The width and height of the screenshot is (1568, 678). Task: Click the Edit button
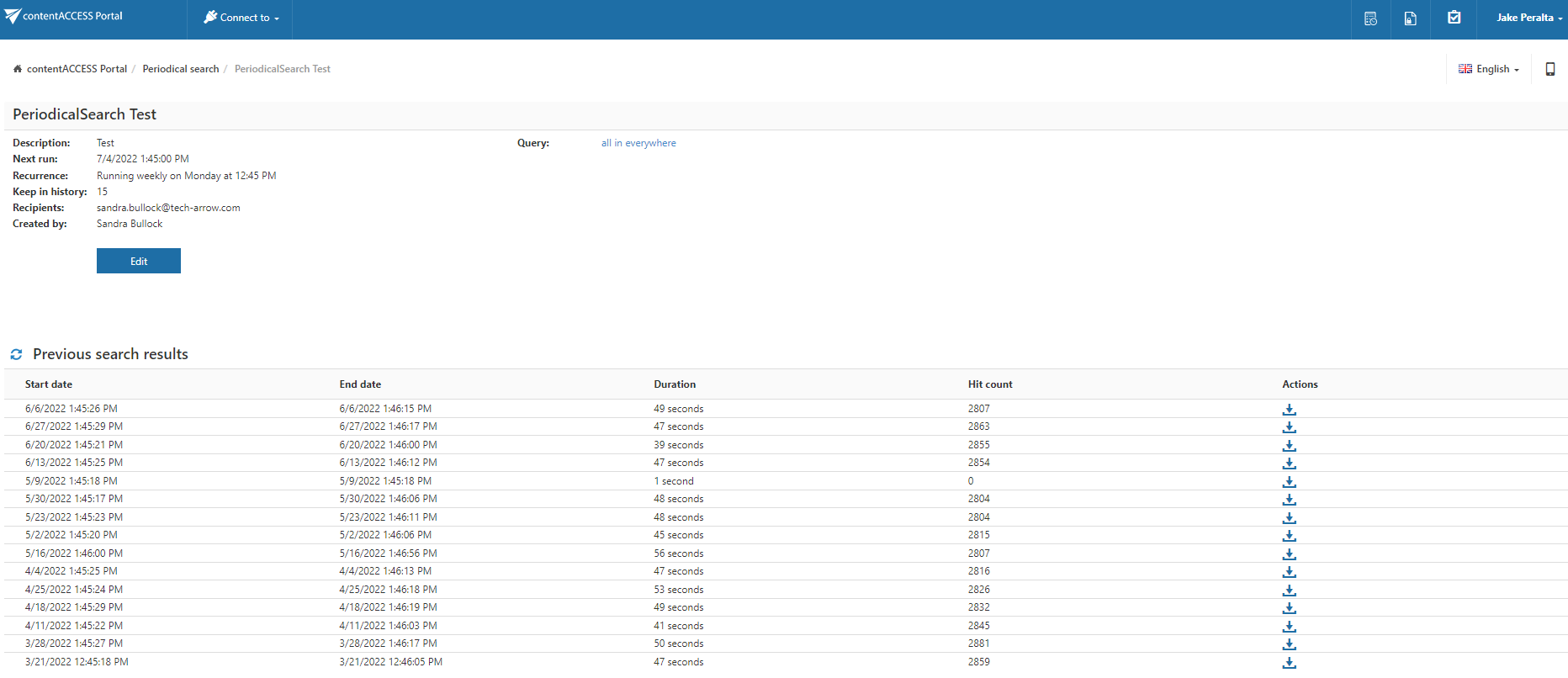point(139,261)
